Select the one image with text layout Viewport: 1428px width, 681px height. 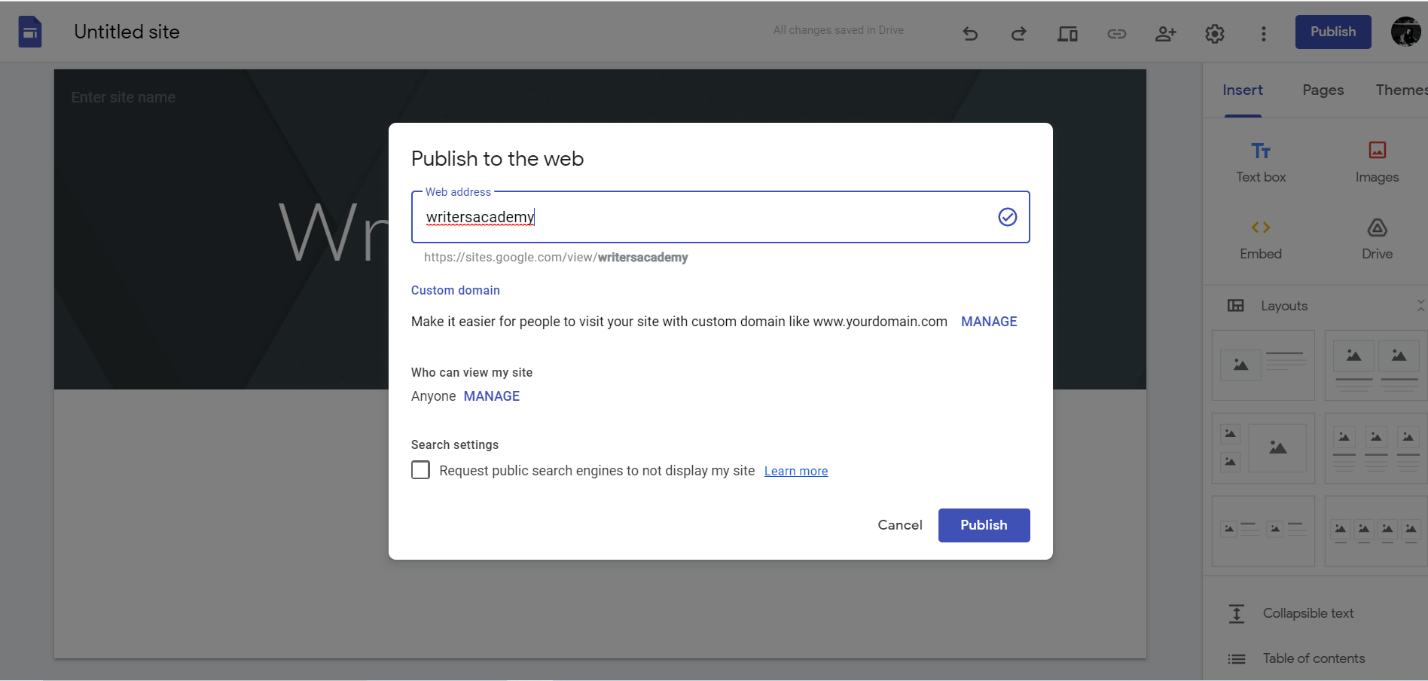(1263, 365)
